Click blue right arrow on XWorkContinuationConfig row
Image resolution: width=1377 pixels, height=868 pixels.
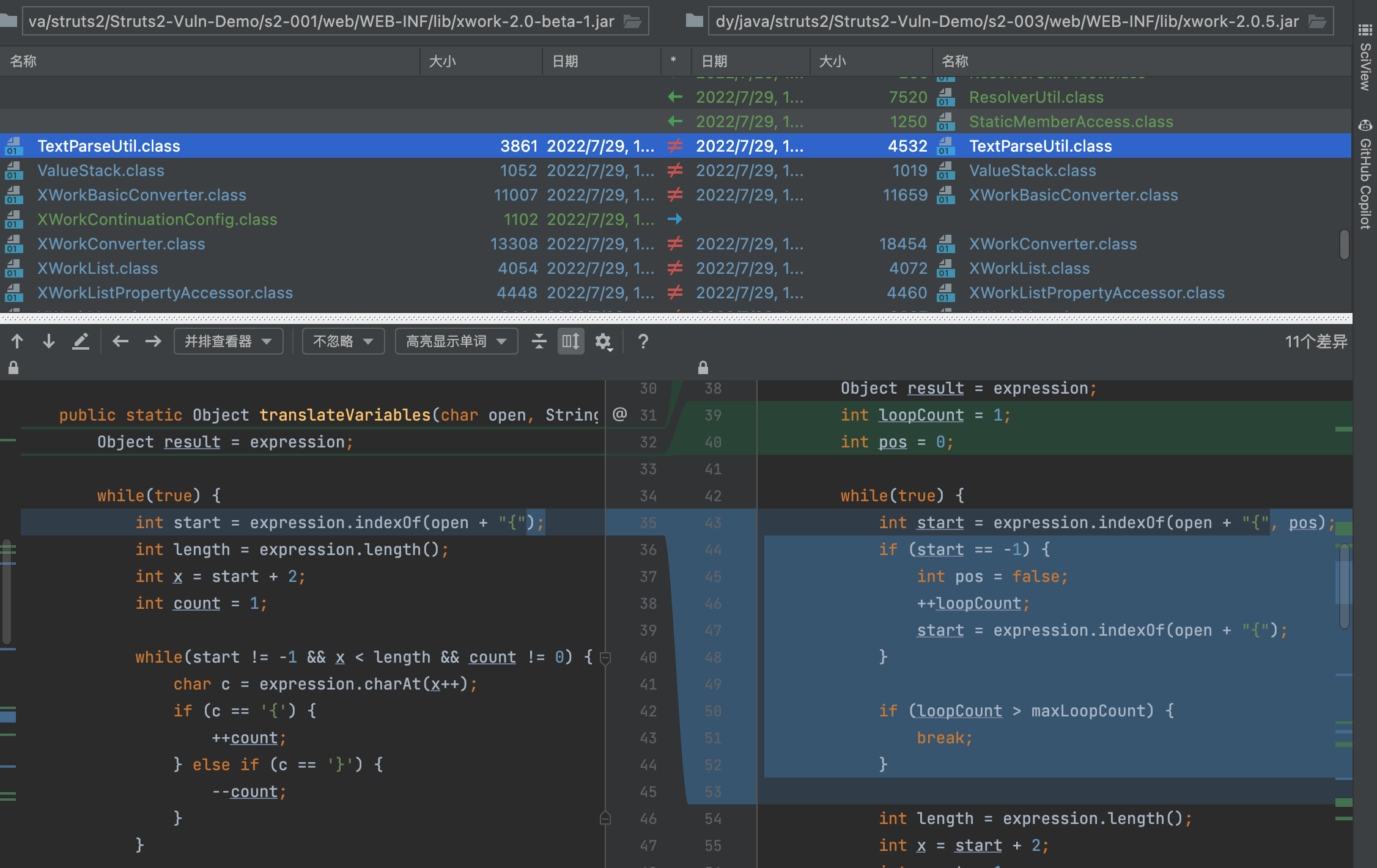[675, 219]
